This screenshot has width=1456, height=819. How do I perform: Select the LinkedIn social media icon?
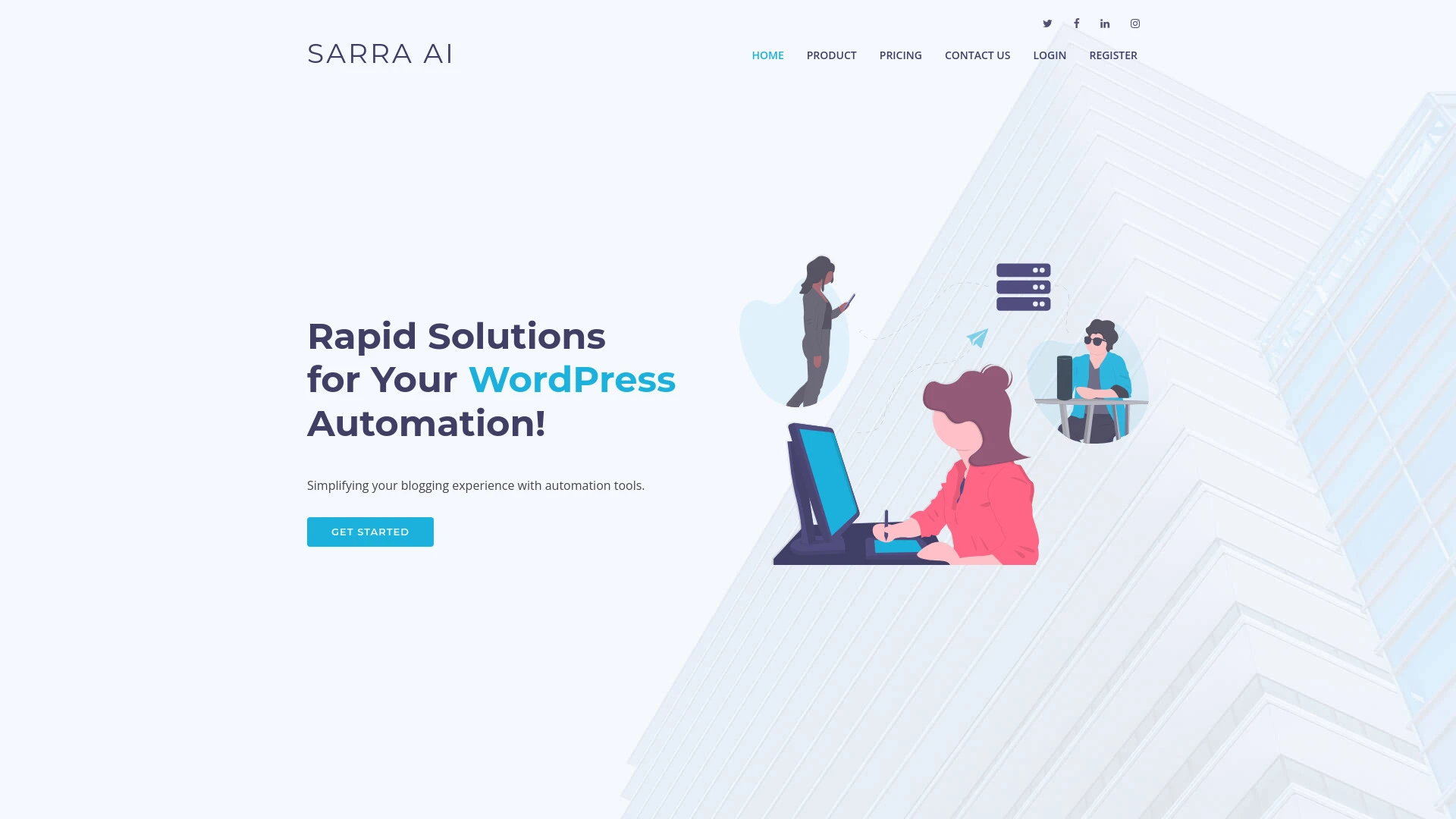tap(1105, 23)
